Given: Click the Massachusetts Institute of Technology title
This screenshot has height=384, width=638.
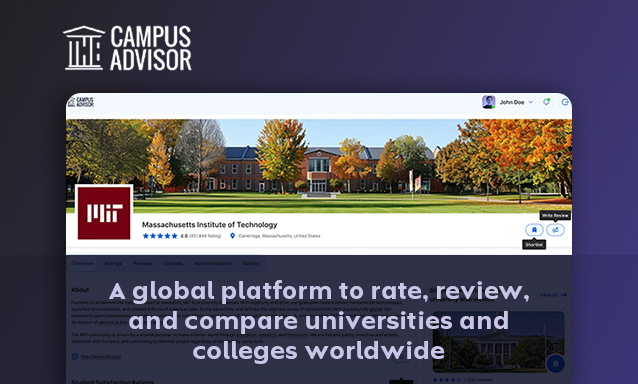Looking at the screenshot, I should 210,225.
